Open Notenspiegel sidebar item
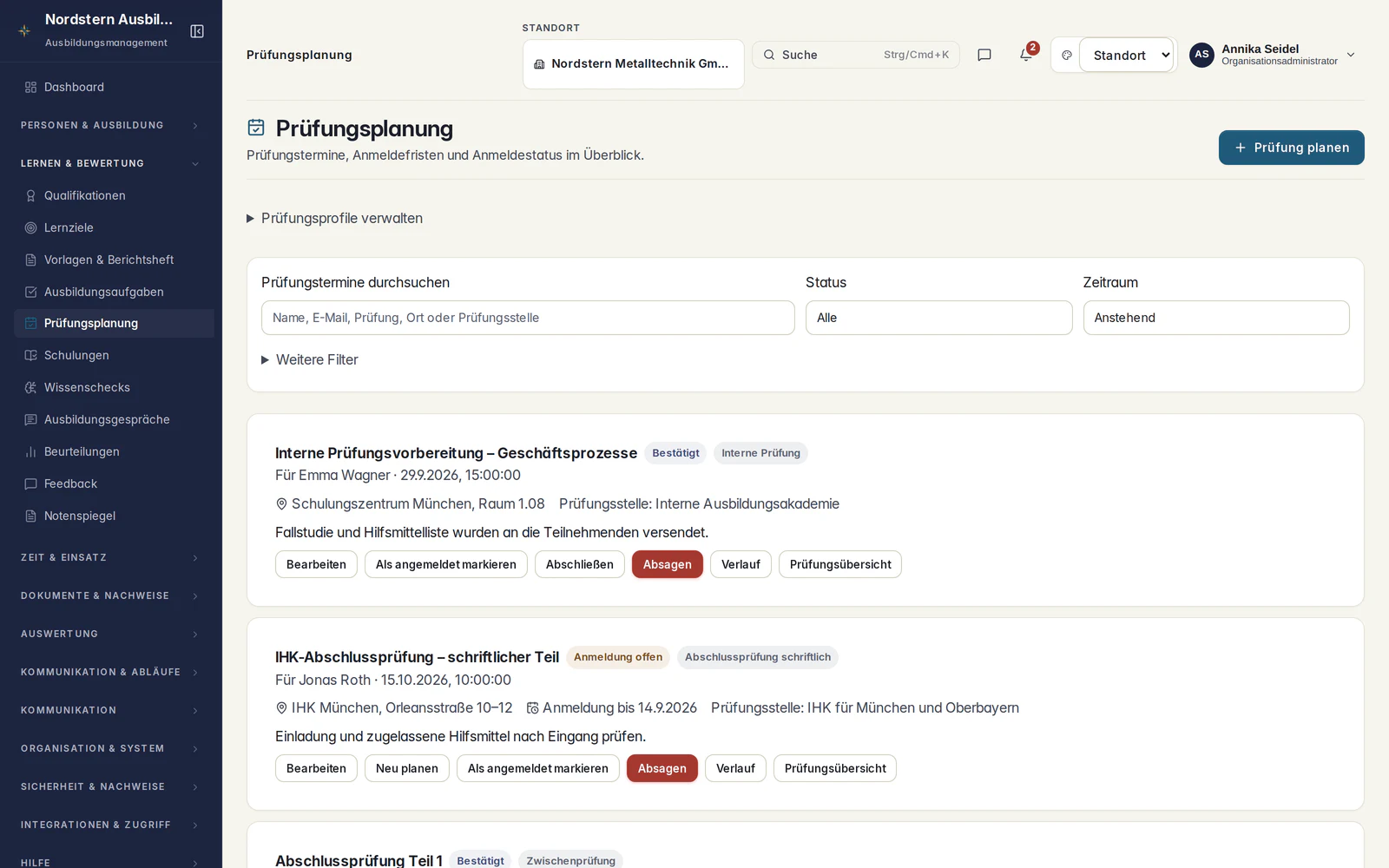 click(115, 516)
